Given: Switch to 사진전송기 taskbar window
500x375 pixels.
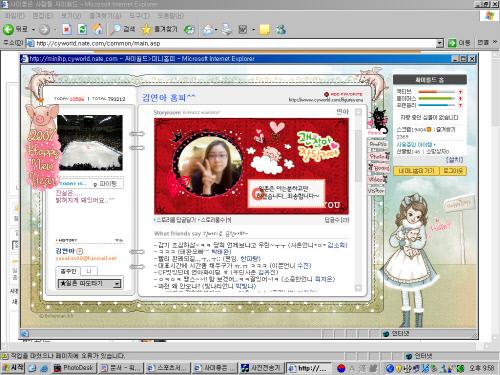Looking at the screenshot, I should [261, 368].
